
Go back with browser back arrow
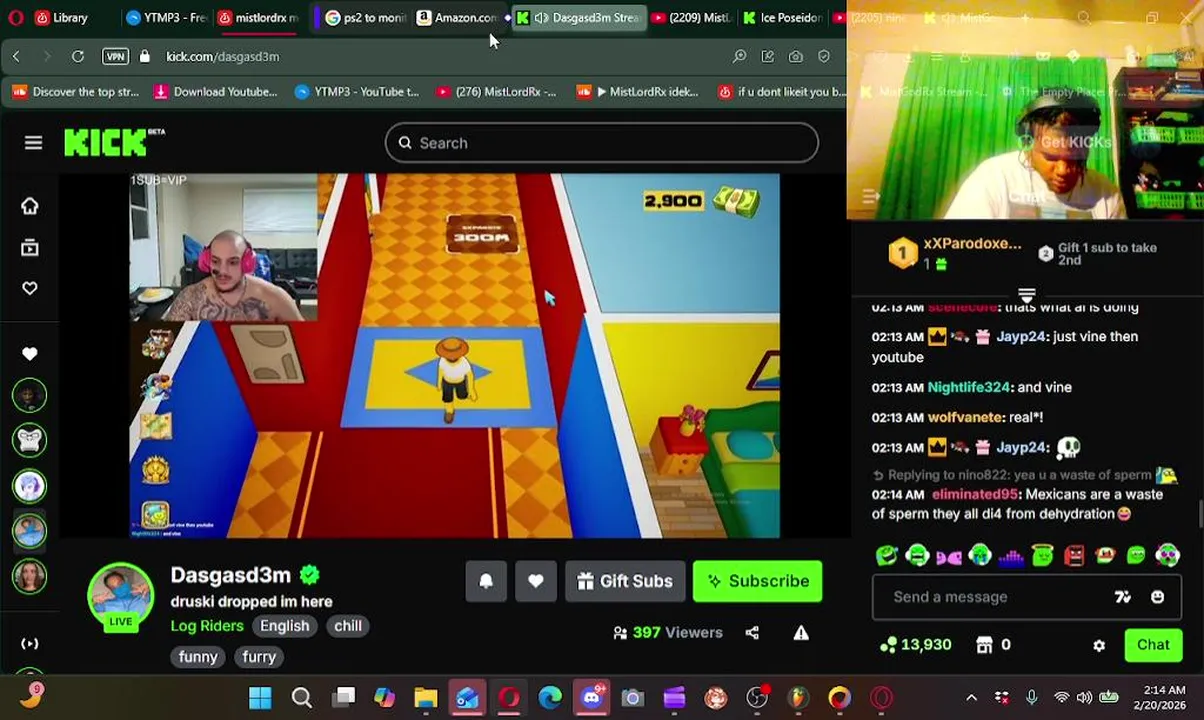pos(16,57)
